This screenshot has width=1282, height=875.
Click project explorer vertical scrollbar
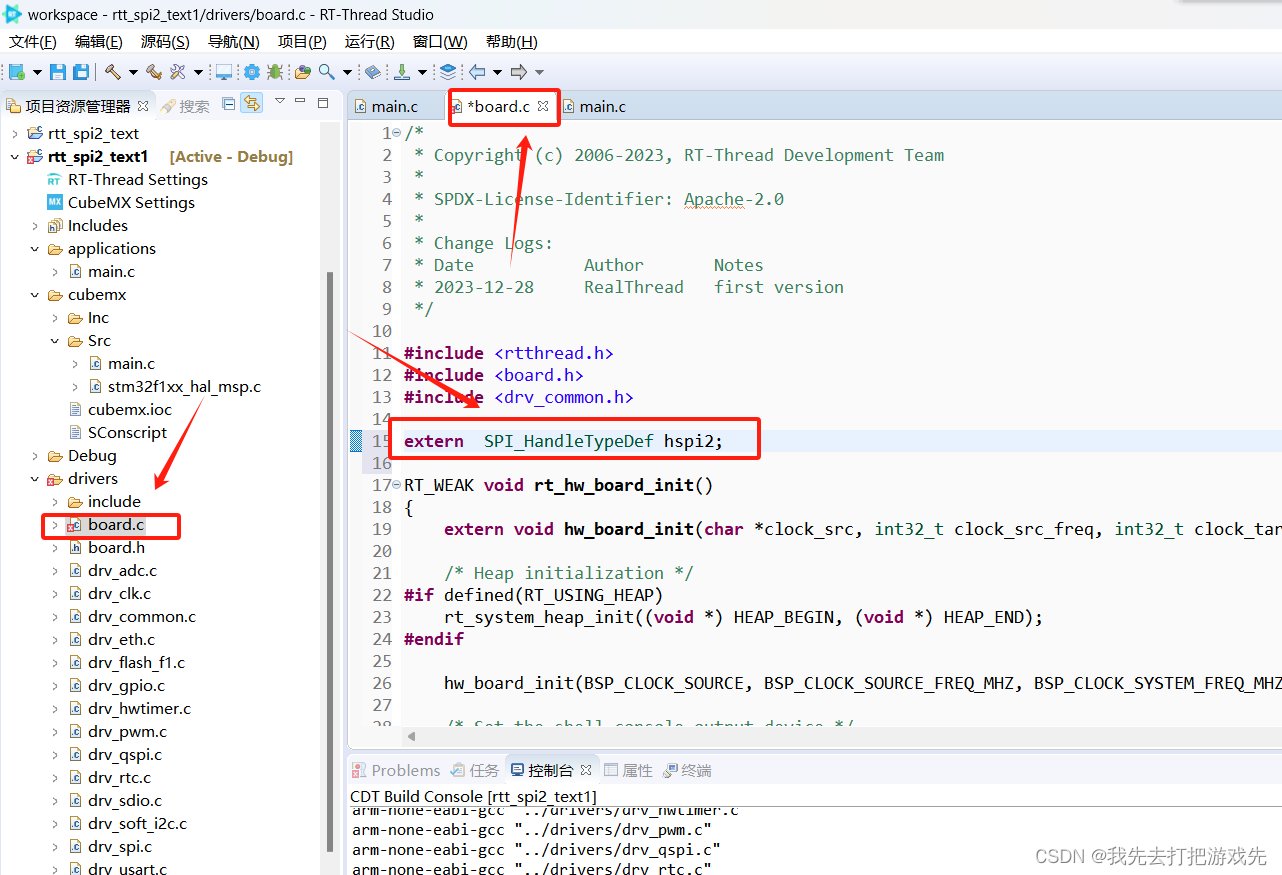pyautogui.click(x=331, y=560)
